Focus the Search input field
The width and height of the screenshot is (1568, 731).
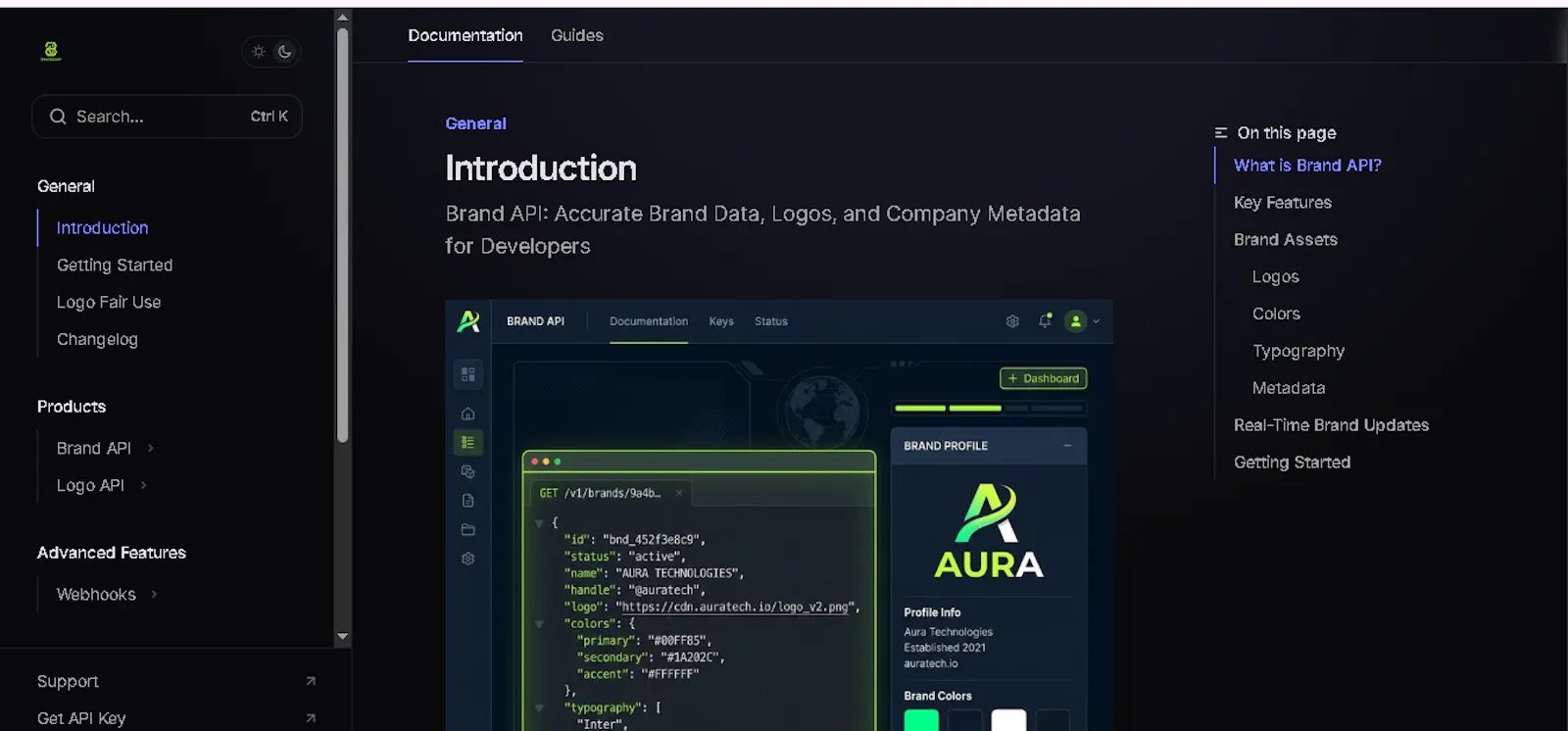(167, 117)
